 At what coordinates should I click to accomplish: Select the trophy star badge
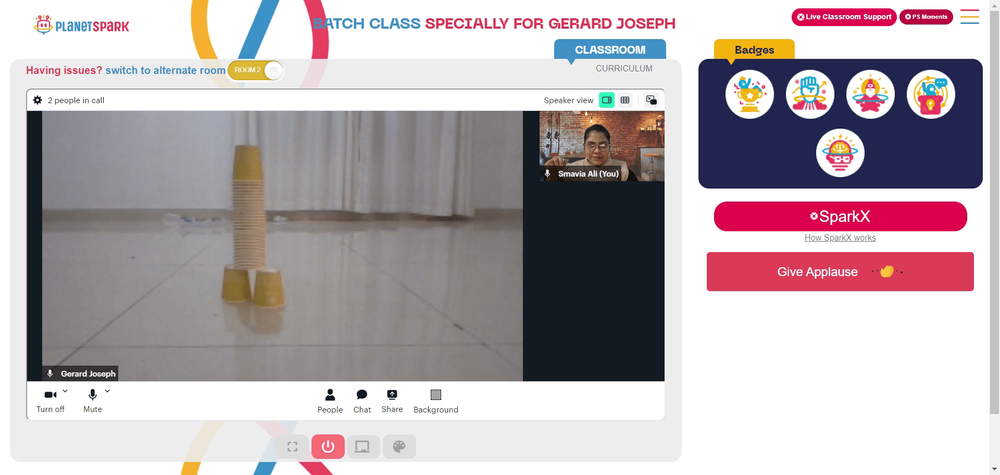749,94
